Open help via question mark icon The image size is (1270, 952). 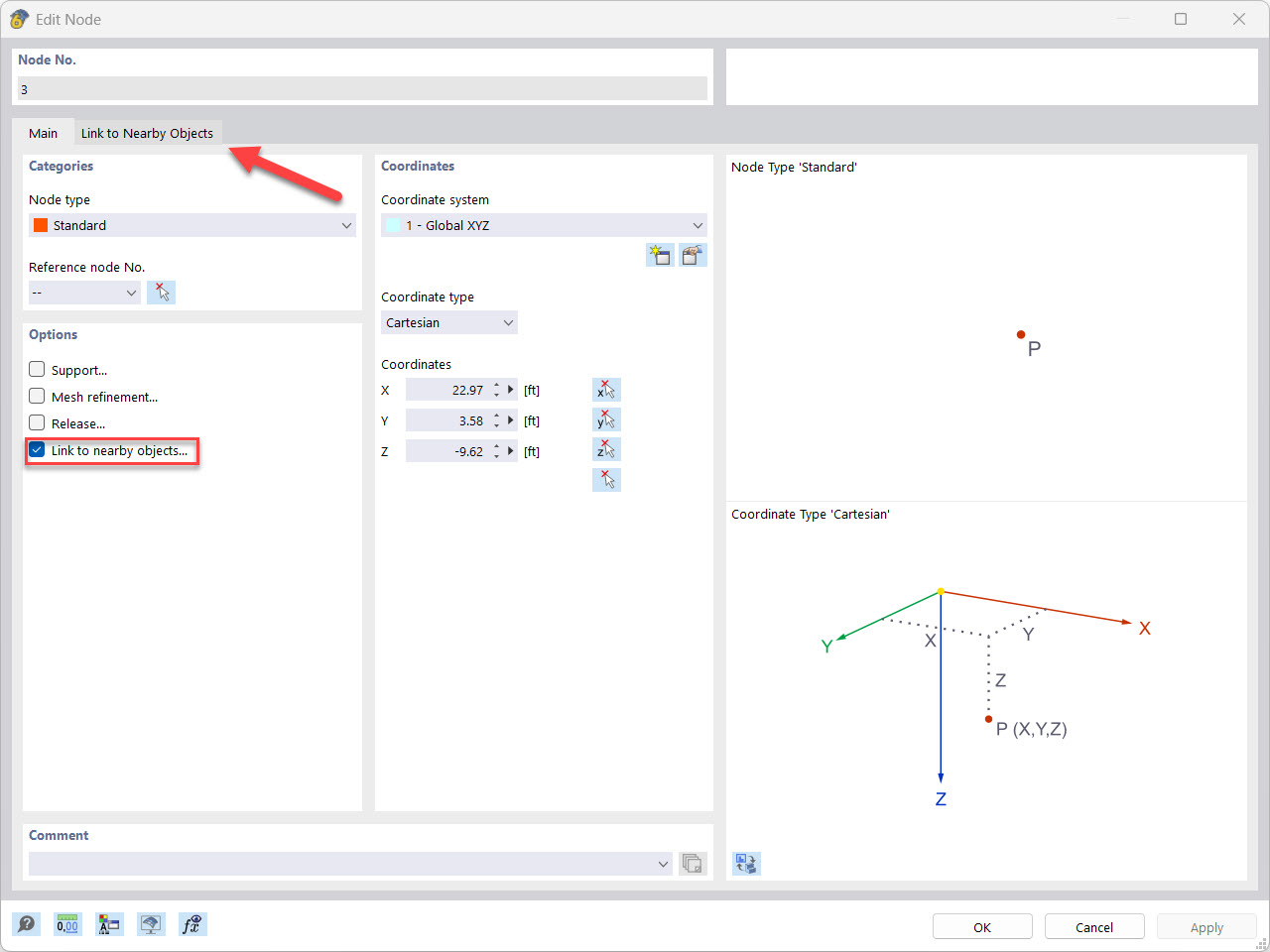tap(27, 923)
